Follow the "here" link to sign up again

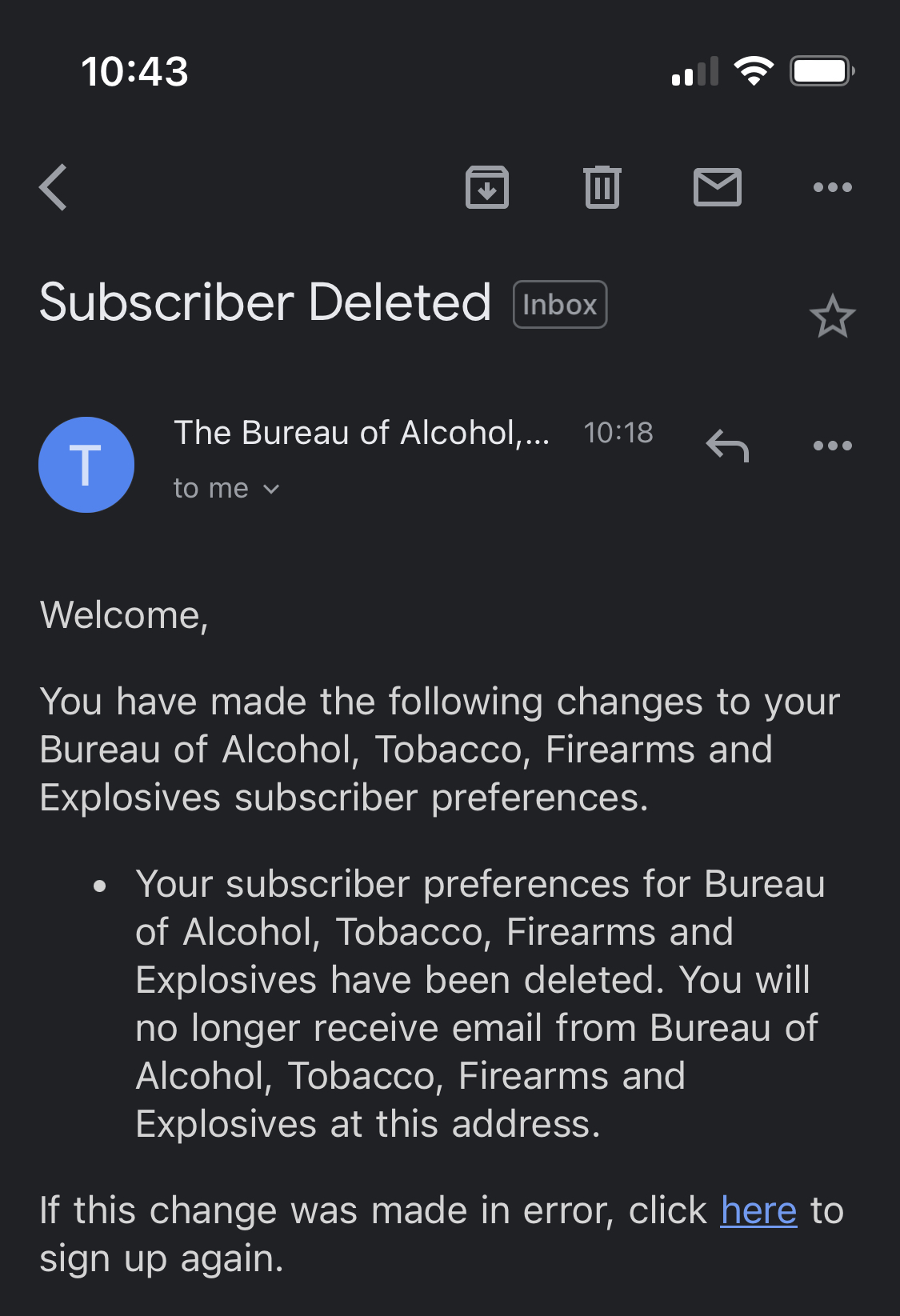click(x=758, y=1210)
